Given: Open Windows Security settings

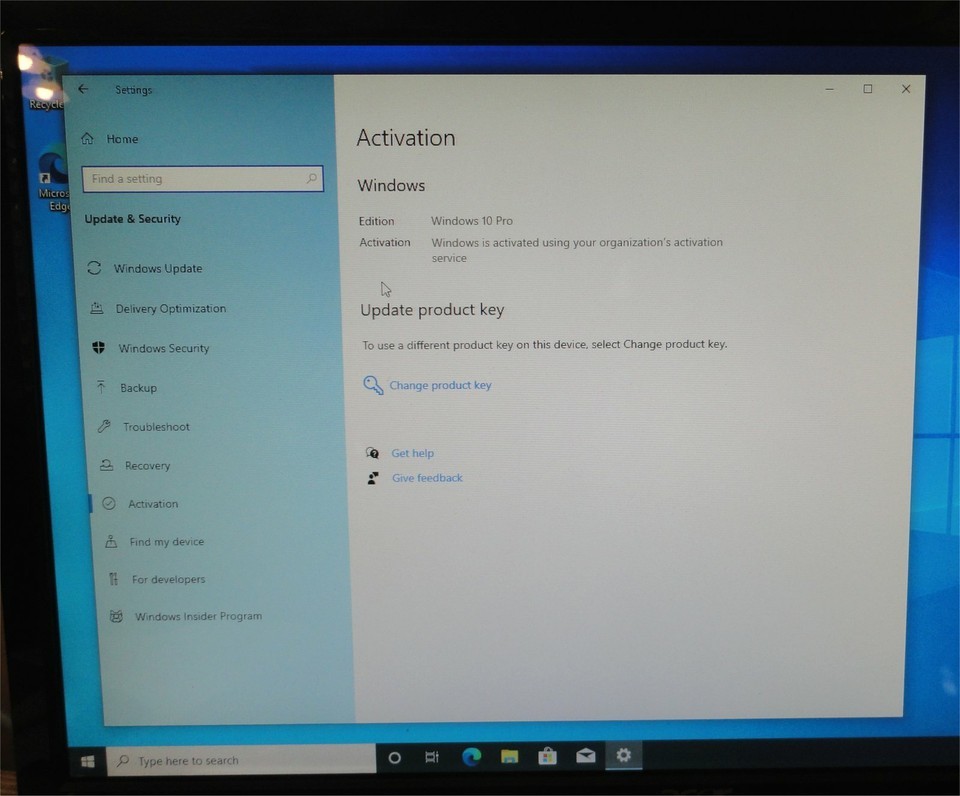Looking at the screenshot, I should (x=163, y=349).
